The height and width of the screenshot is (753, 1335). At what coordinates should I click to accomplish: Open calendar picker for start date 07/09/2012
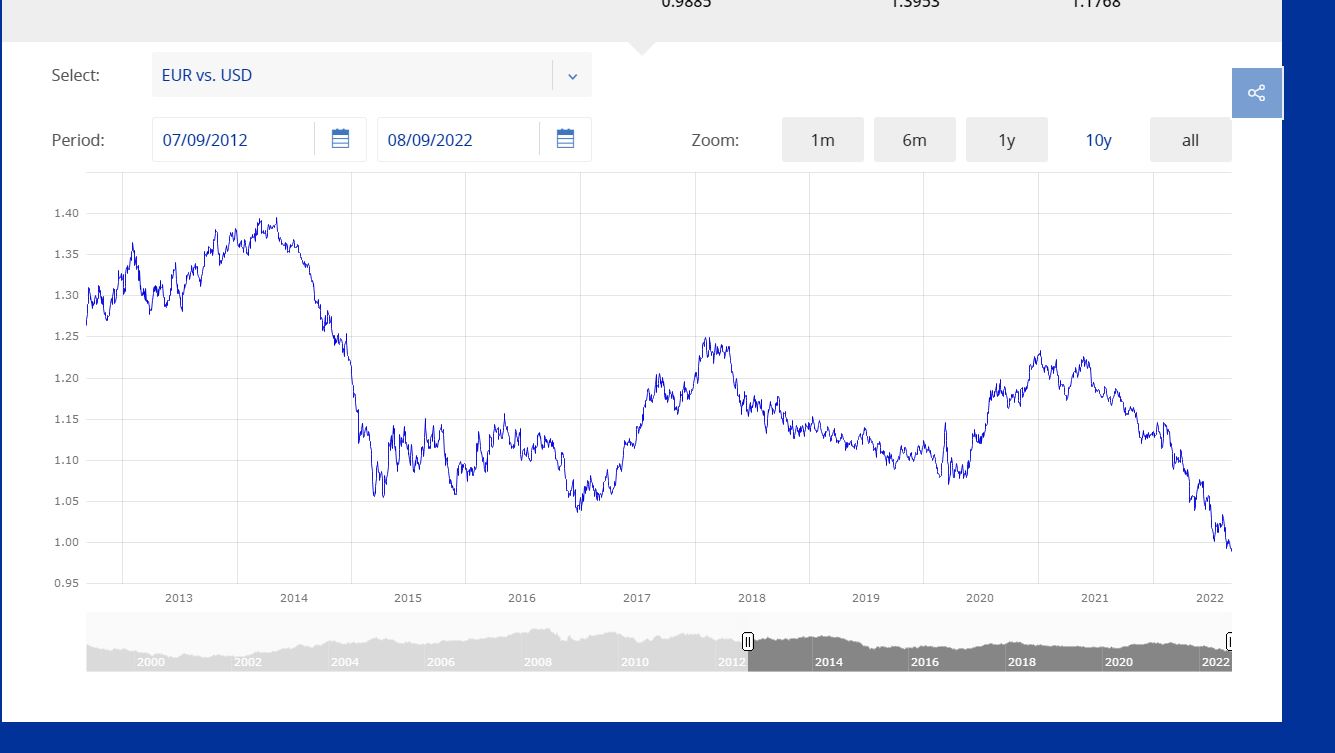click(340, 139)
